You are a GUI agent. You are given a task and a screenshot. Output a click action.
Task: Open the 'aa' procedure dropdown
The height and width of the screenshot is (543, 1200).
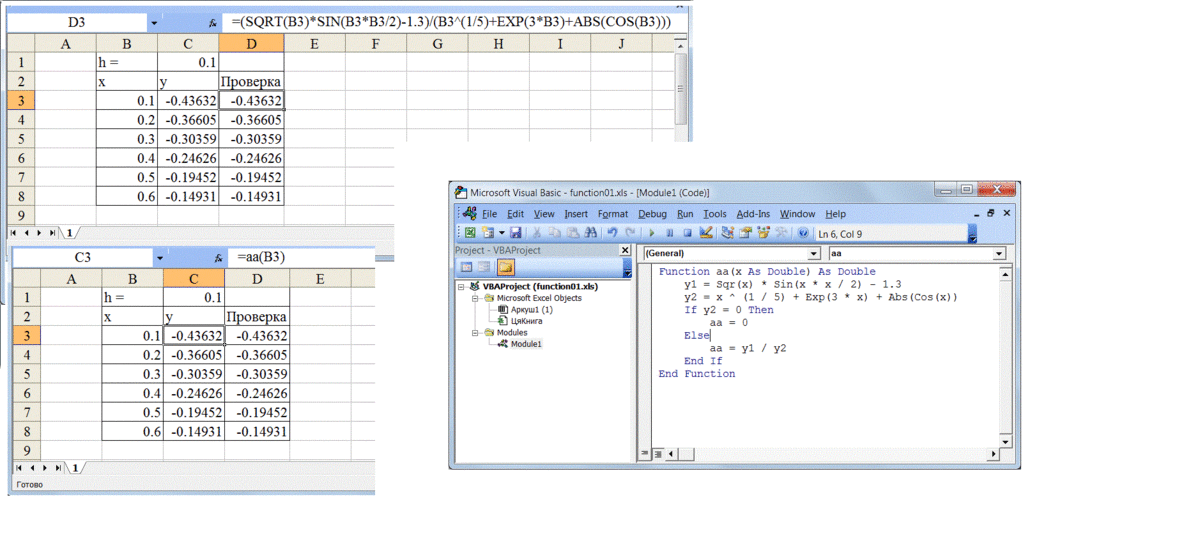[x=998, y=254]
